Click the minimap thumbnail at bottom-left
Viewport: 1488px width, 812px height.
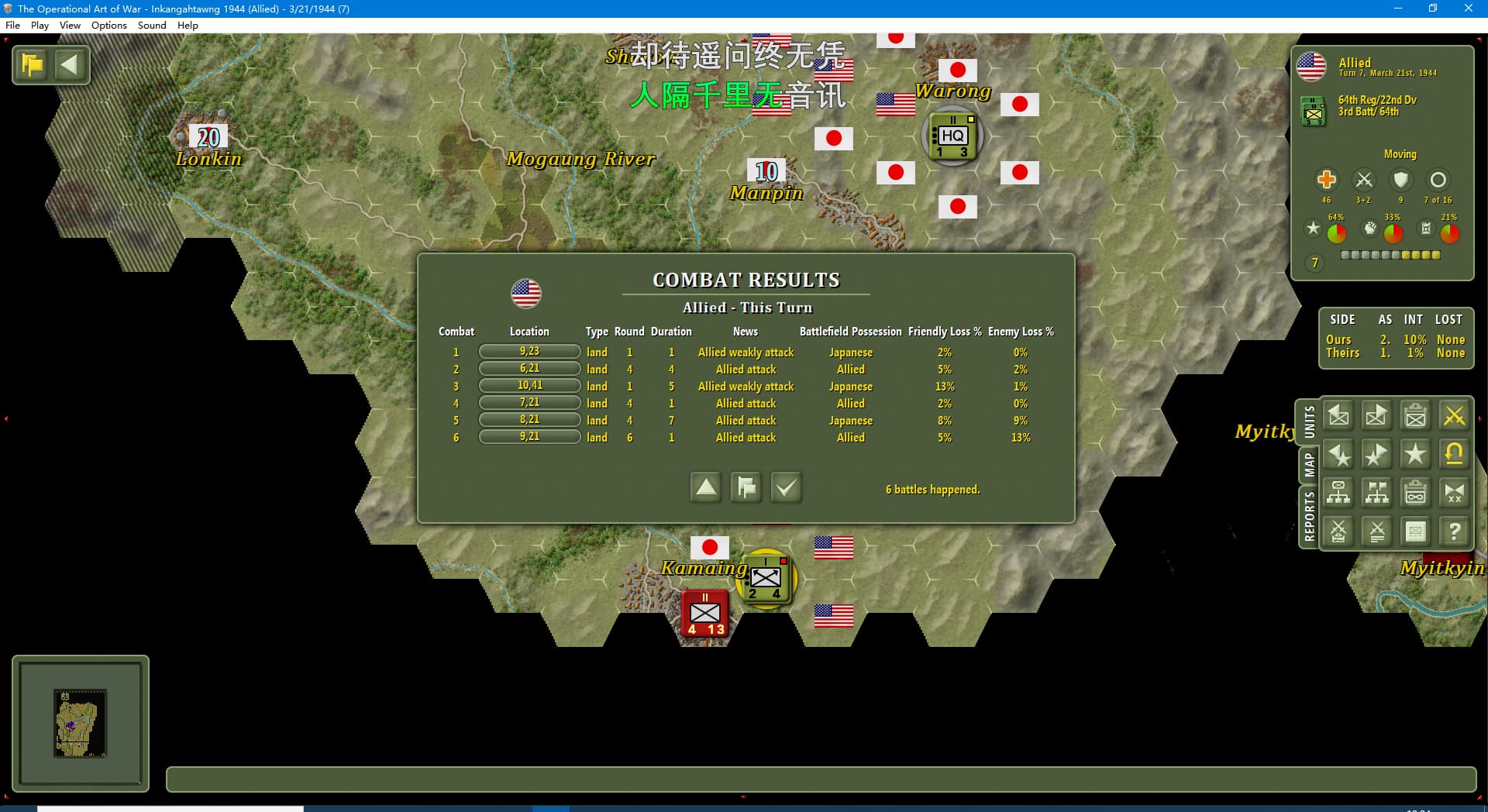tap(81, 723)
